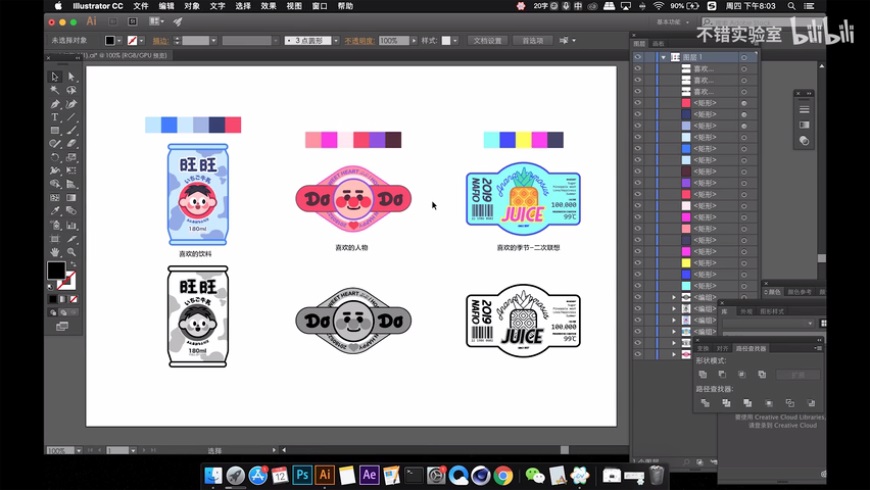Screen dimensions: 870x490
Task: Select the Eraser tool
Action: 72,144
